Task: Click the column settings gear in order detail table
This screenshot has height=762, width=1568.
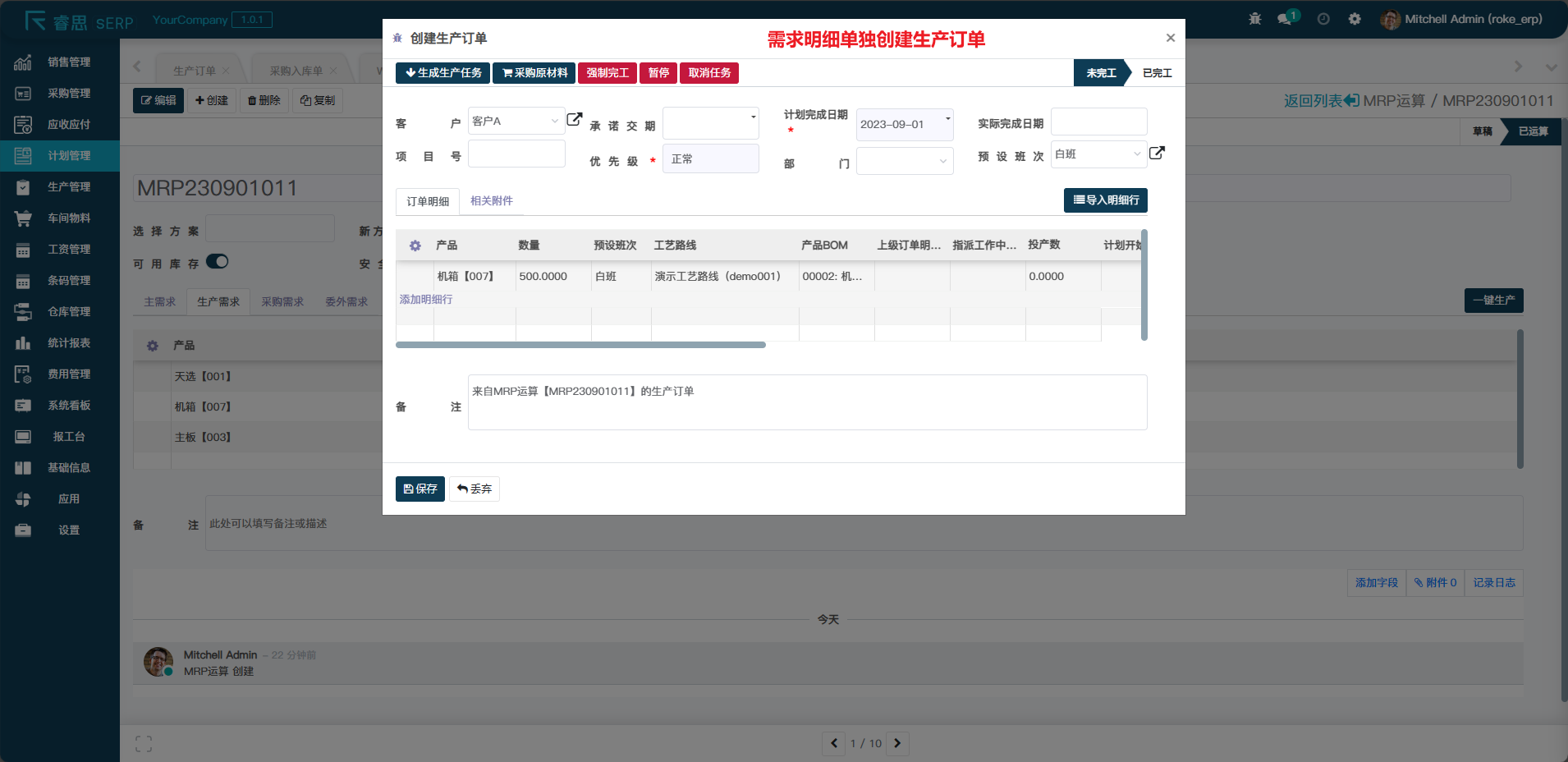Action: pyautogui.click(x=415, y=245)
